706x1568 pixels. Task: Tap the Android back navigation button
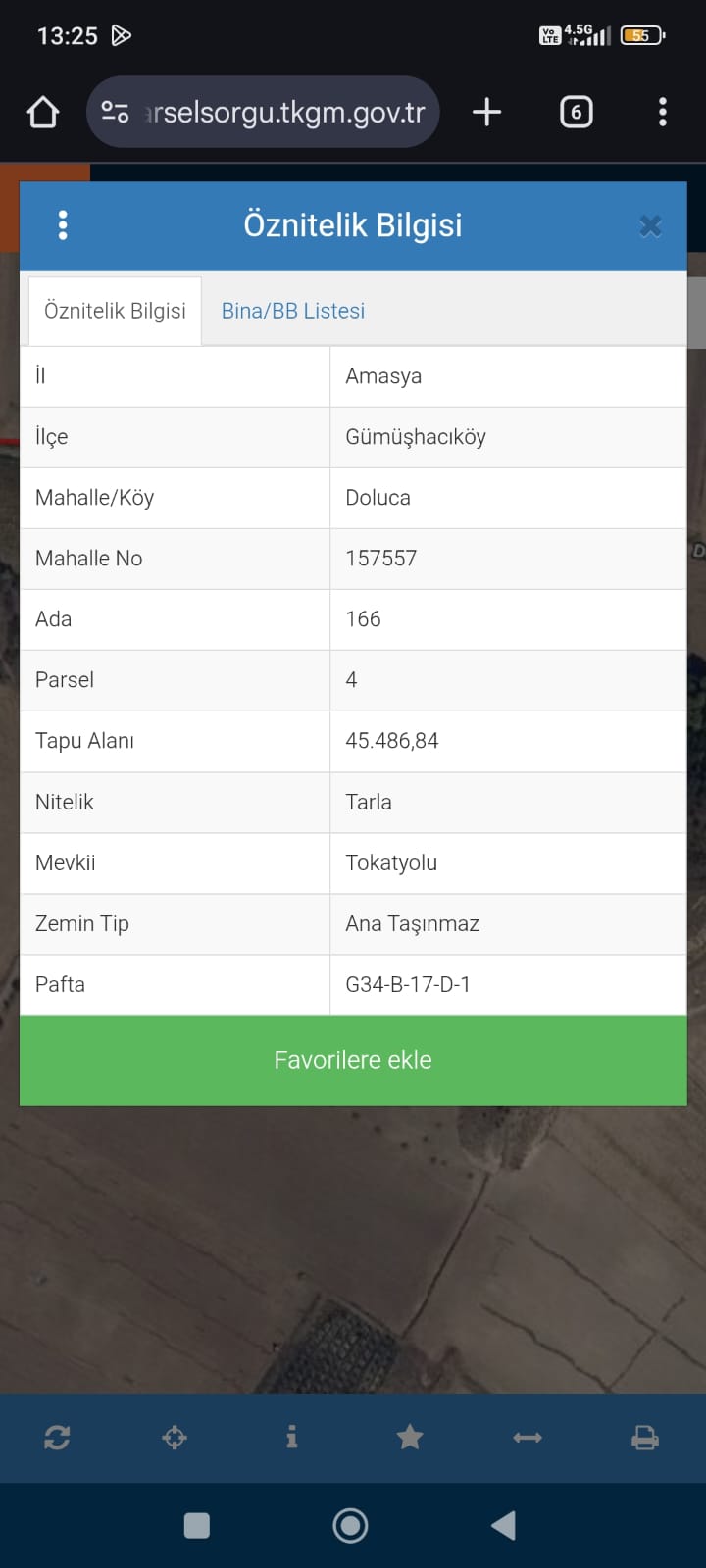click(504, 1525)
